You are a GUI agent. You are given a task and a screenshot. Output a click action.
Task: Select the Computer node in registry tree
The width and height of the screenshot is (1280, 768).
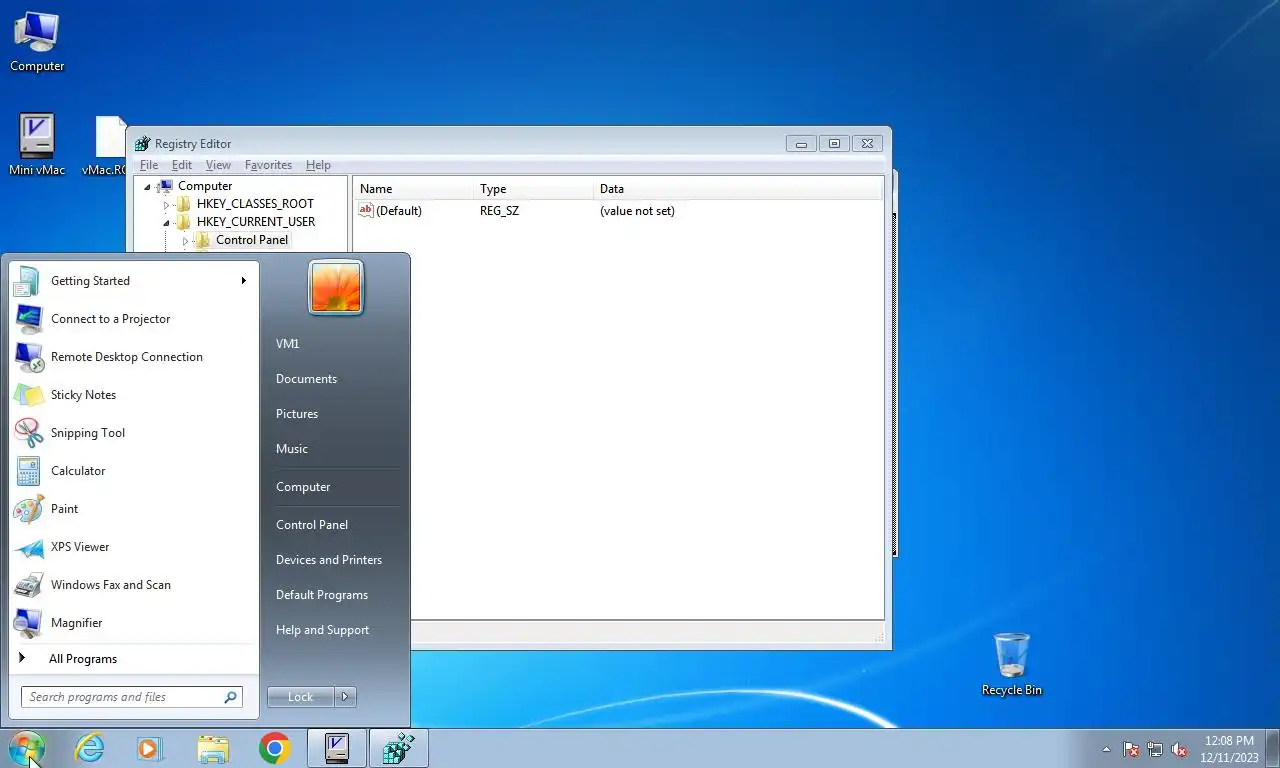click(205, 186)
